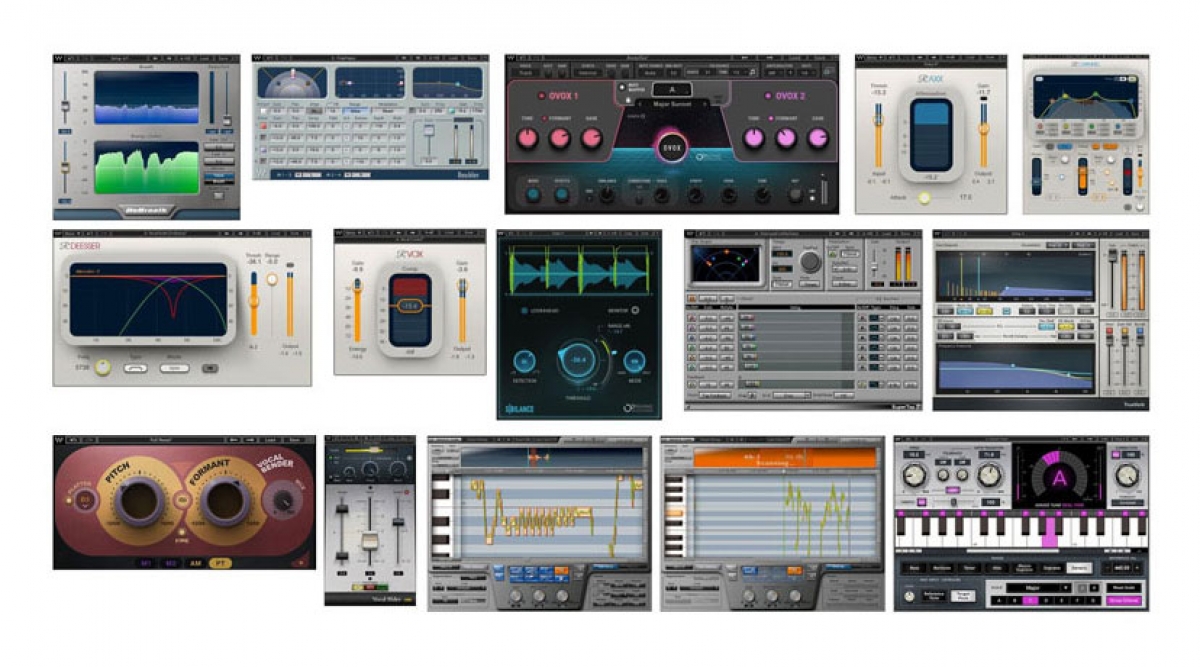Screen dimensions: 1200x667
Task: Toggle the Link button between Pitch and Formant
Action: coord(180,498)
